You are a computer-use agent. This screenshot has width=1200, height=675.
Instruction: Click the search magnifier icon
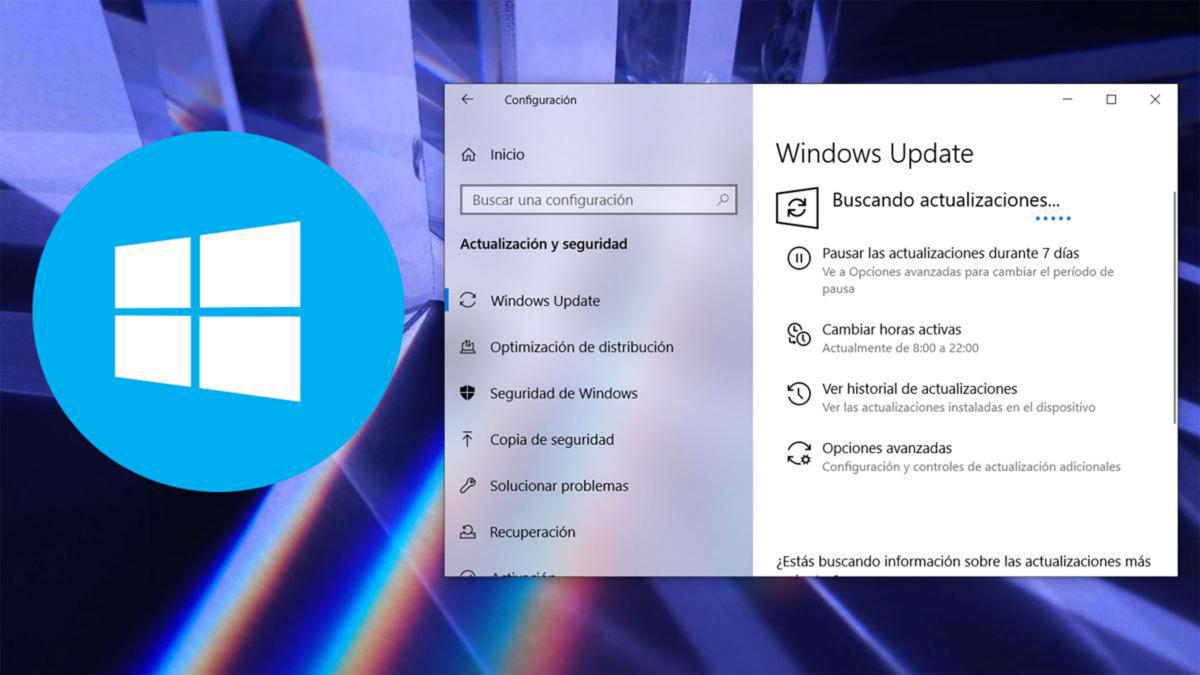point(723,200)
